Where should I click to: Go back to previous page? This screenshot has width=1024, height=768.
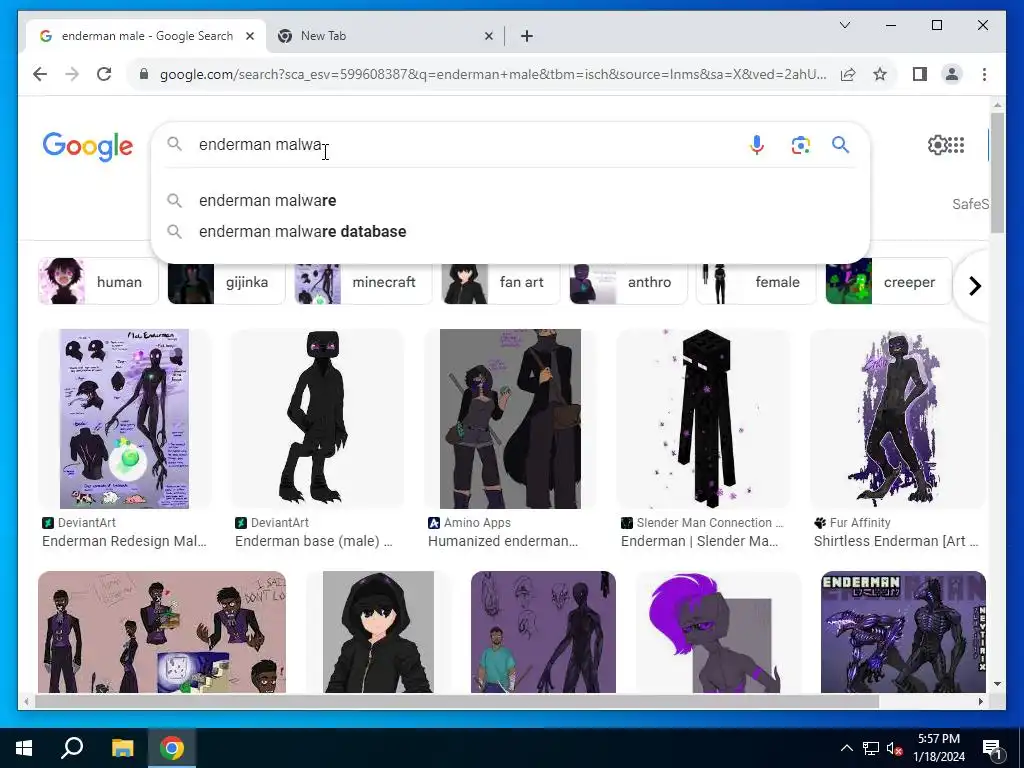click(40, 74)
